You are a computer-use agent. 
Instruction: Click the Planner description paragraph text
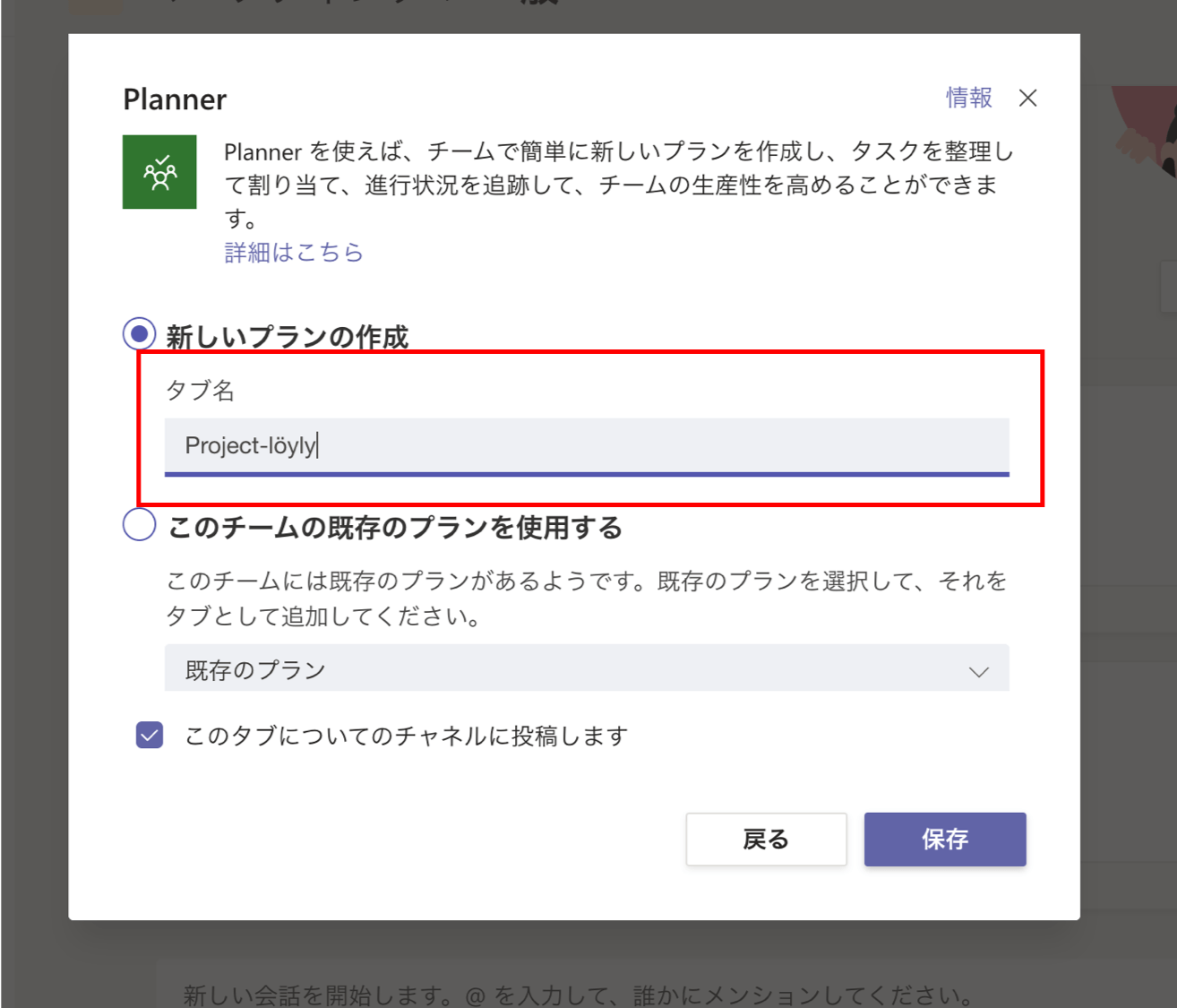click(x=618, y=185)
